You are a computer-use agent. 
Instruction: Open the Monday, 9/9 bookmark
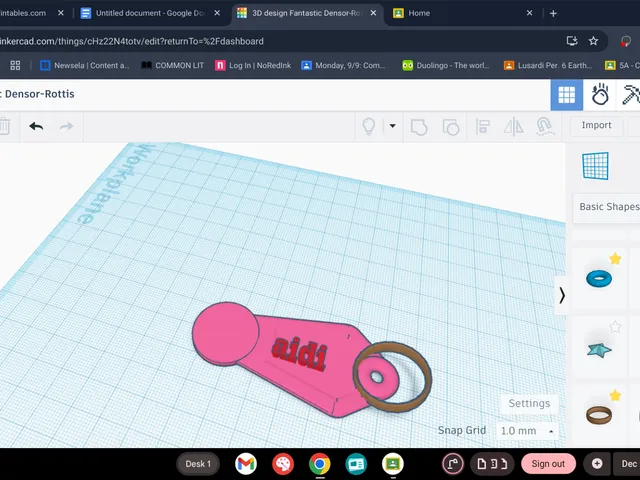tap(344, 65)
